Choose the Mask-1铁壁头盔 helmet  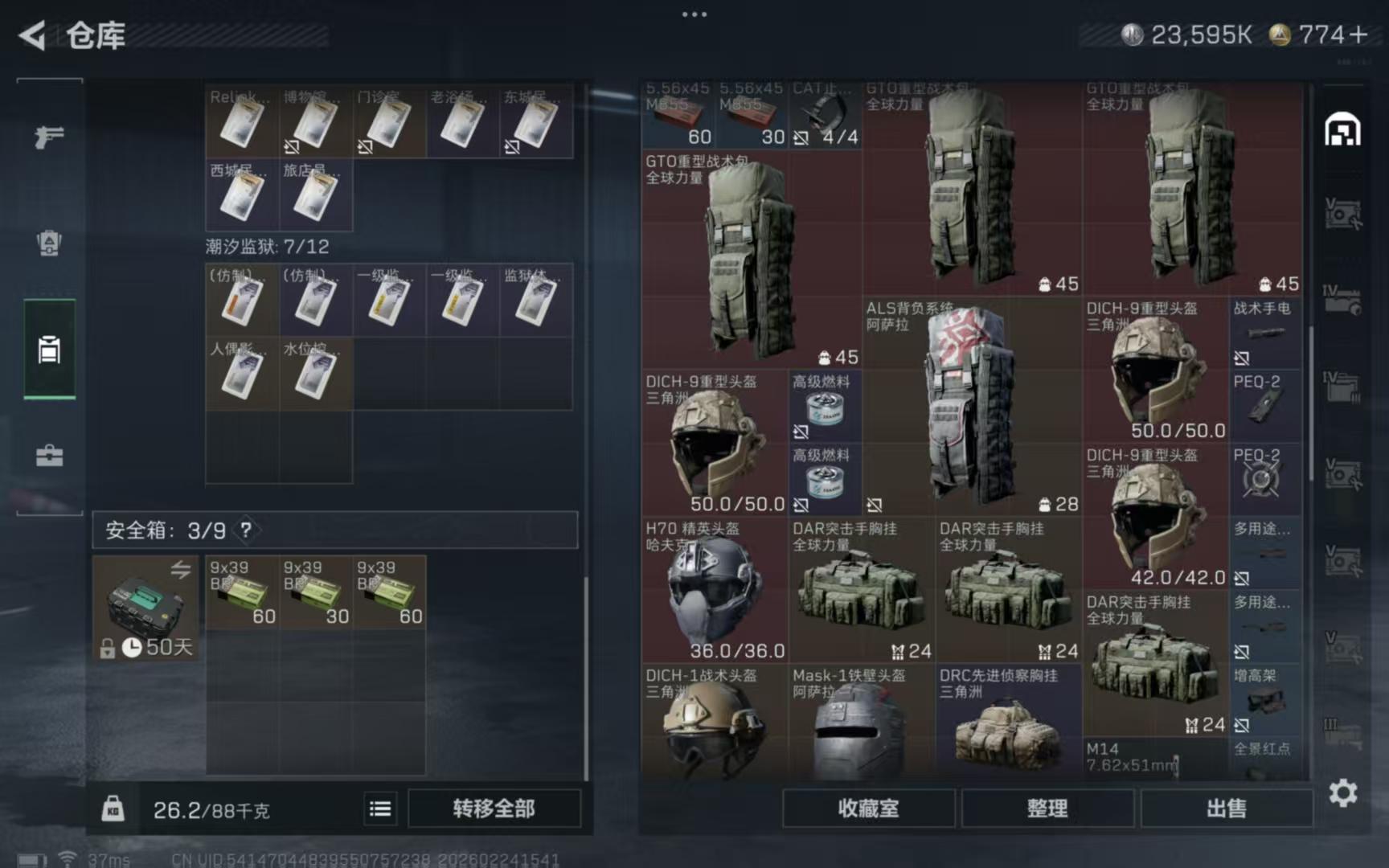[862, 722]
